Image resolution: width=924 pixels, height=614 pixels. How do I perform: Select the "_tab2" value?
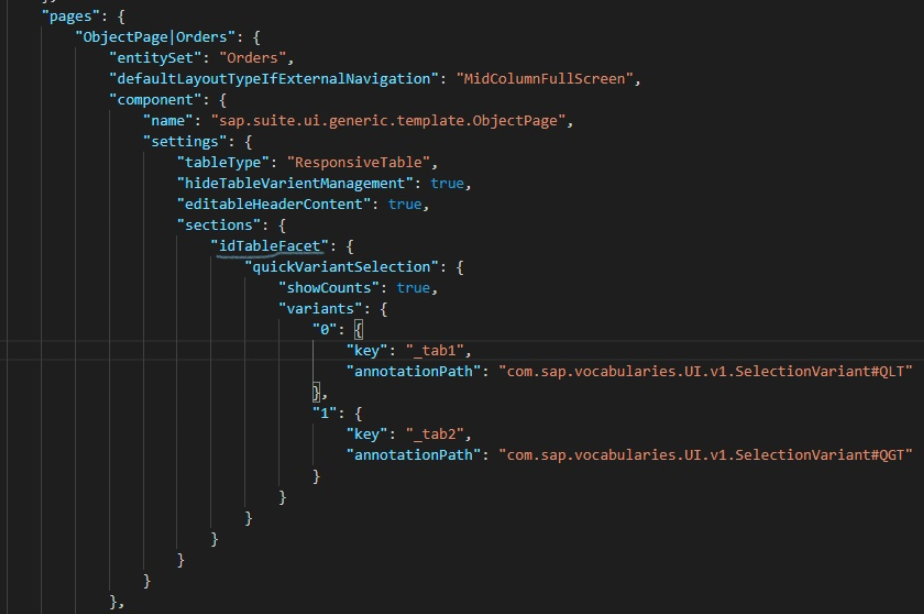(x=435, y=434)
